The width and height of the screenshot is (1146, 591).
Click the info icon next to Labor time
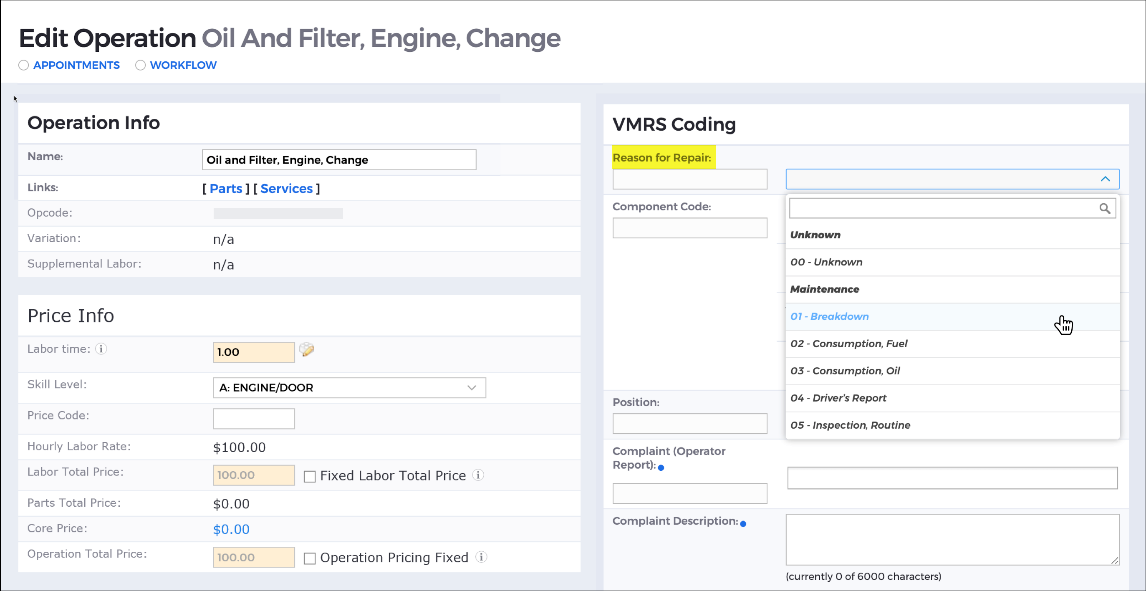[x=102, y=349]
